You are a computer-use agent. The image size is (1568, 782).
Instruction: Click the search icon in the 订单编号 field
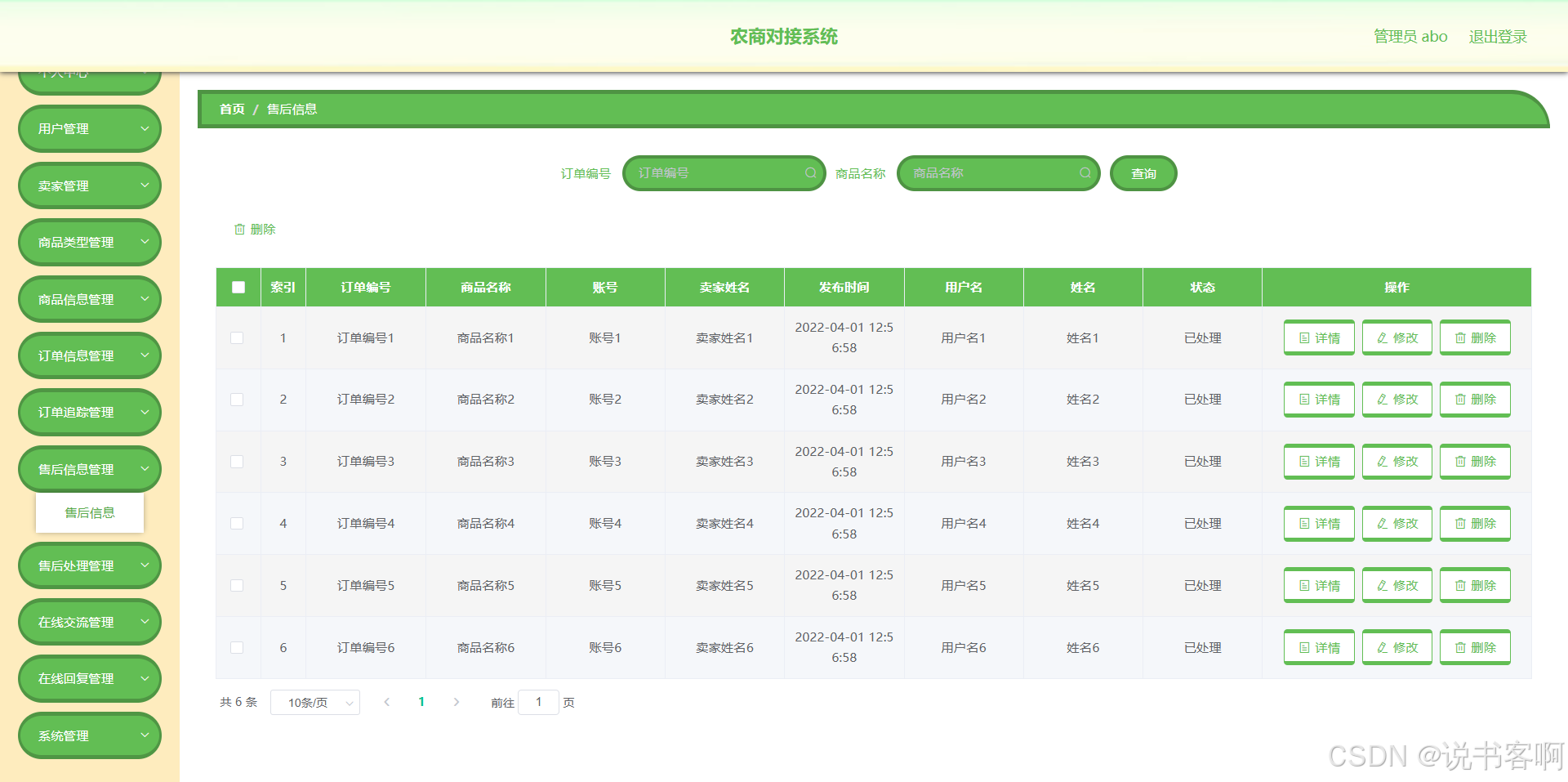[x=811, y=173]
